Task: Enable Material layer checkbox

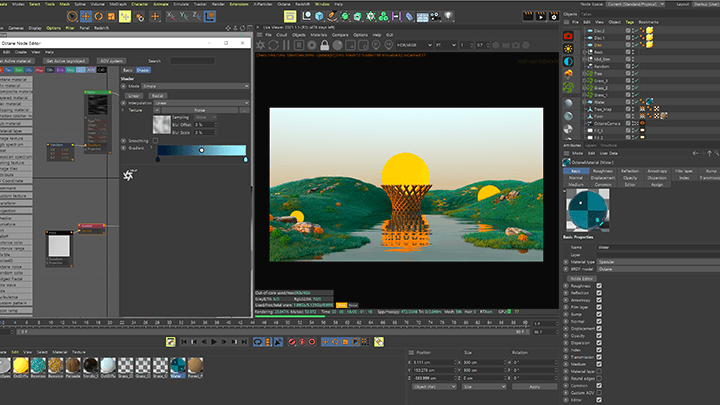Action: point(599,371)
